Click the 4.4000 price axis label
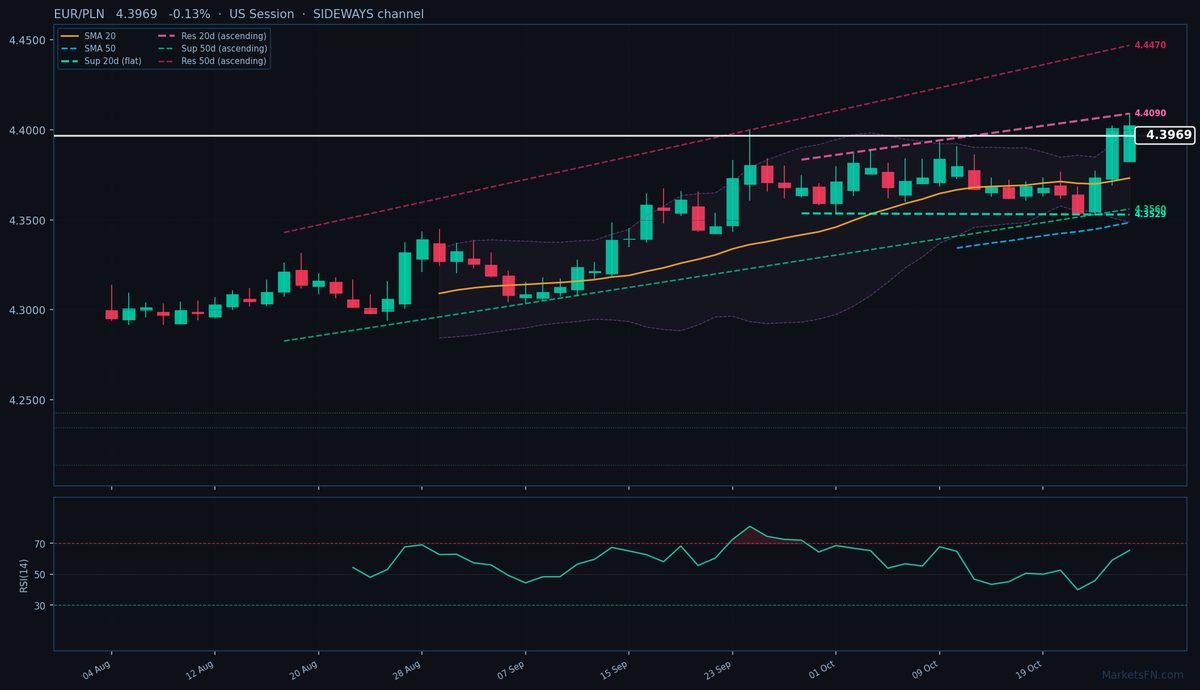The height and width of the screenshot is (690, 1200). [x=26, y=130]
